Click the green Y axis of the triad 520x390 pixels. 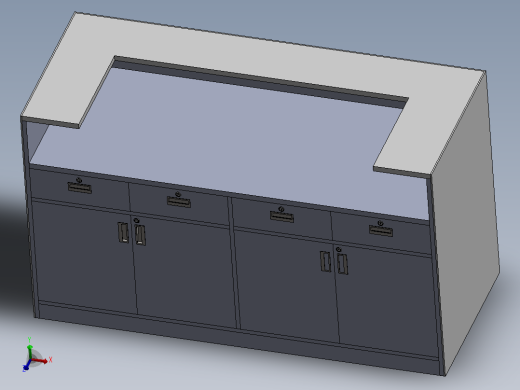[x=30, y=352]
